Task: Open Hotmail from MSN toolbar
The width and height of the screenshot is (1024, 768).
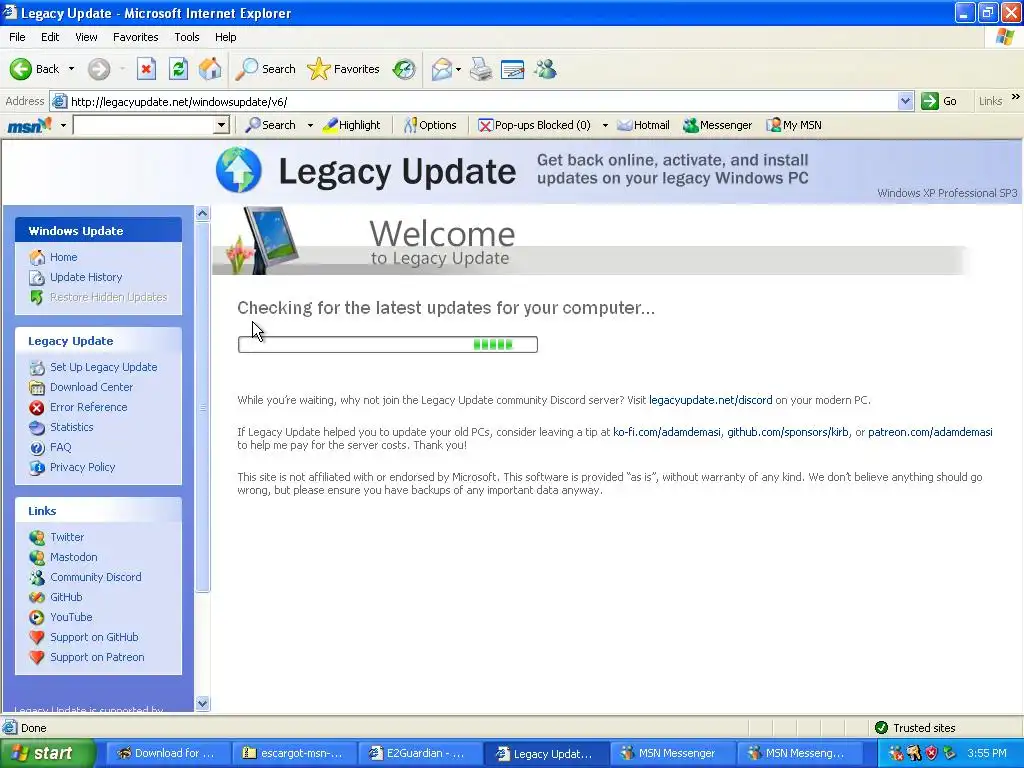Action: pos(643,125)
